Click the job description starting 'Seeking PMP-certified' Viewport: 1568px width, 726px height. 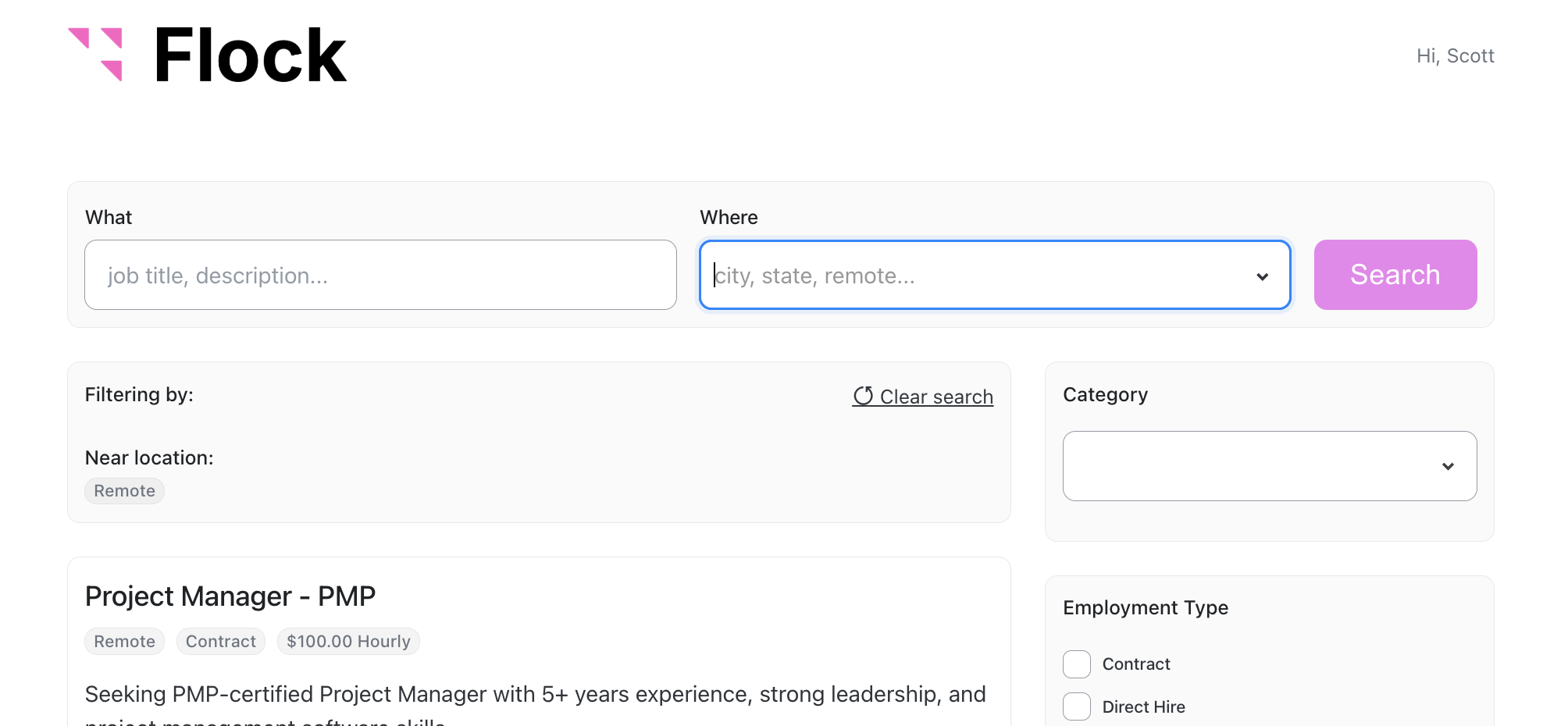535,694
